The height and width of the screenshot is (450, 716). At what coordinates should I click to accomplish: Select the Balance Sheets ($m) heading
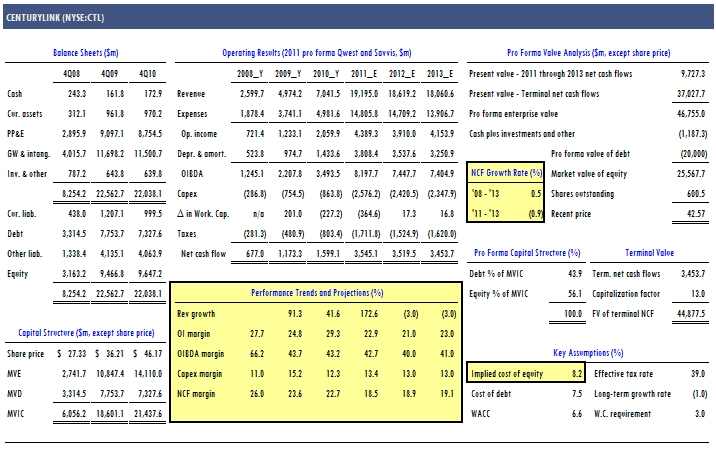pos(85,52)
